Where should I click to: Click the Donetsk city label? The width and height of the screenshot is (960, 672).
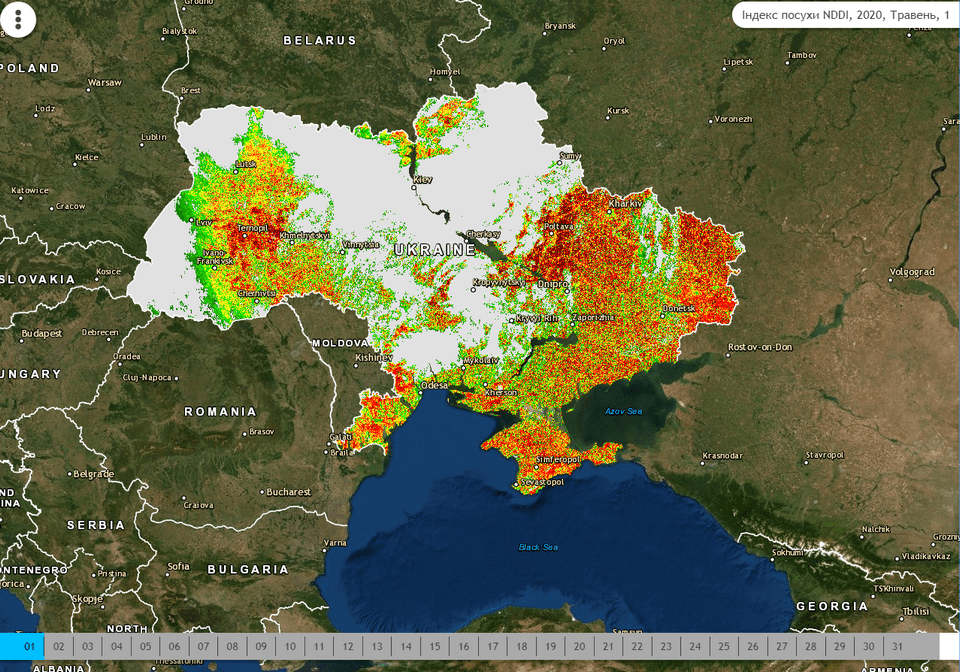678,308
